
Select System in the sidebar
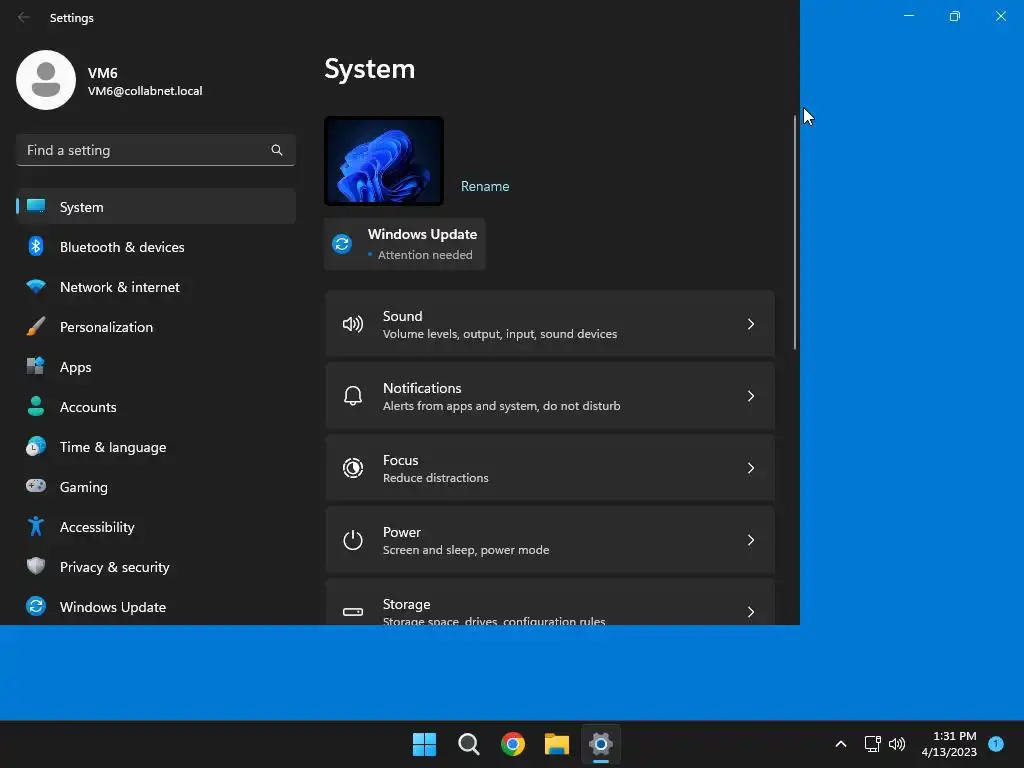[x=156, y=206]
